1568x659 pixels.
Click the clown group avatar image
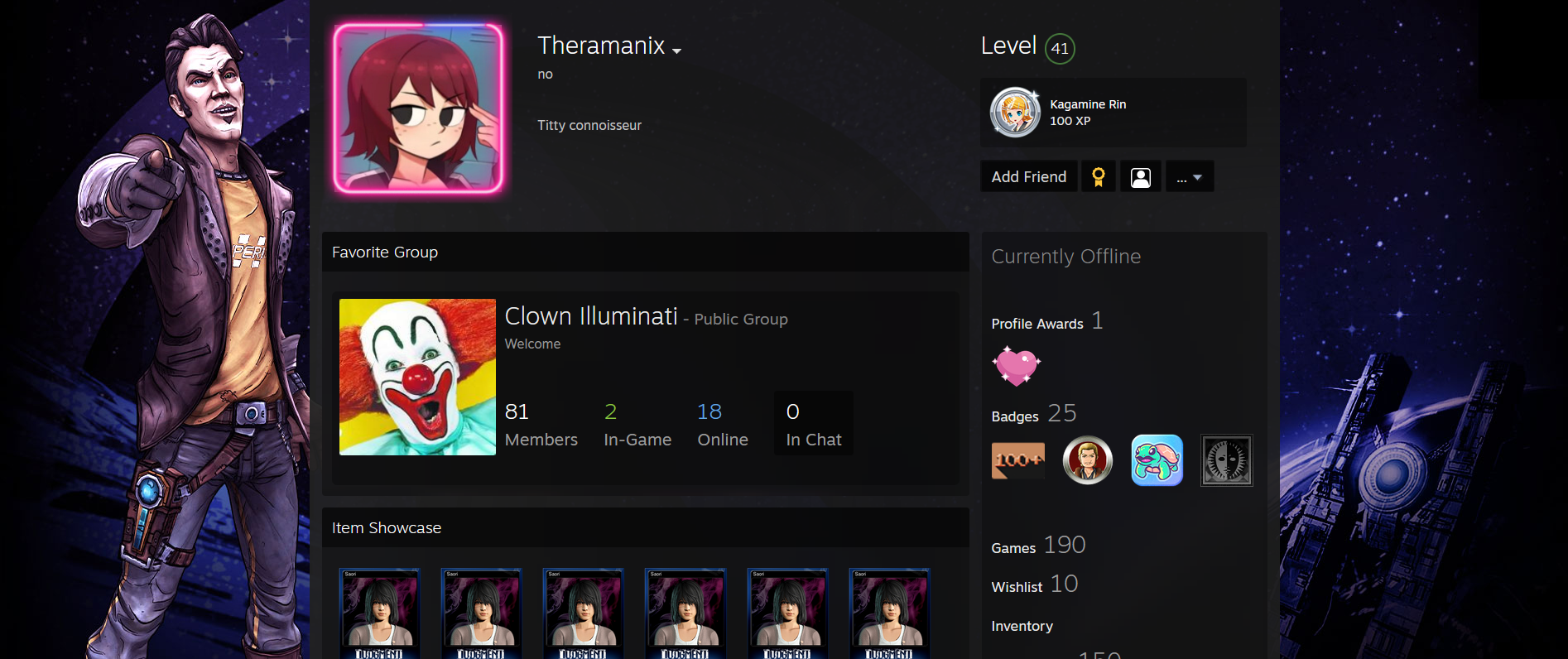coord(417,377)
